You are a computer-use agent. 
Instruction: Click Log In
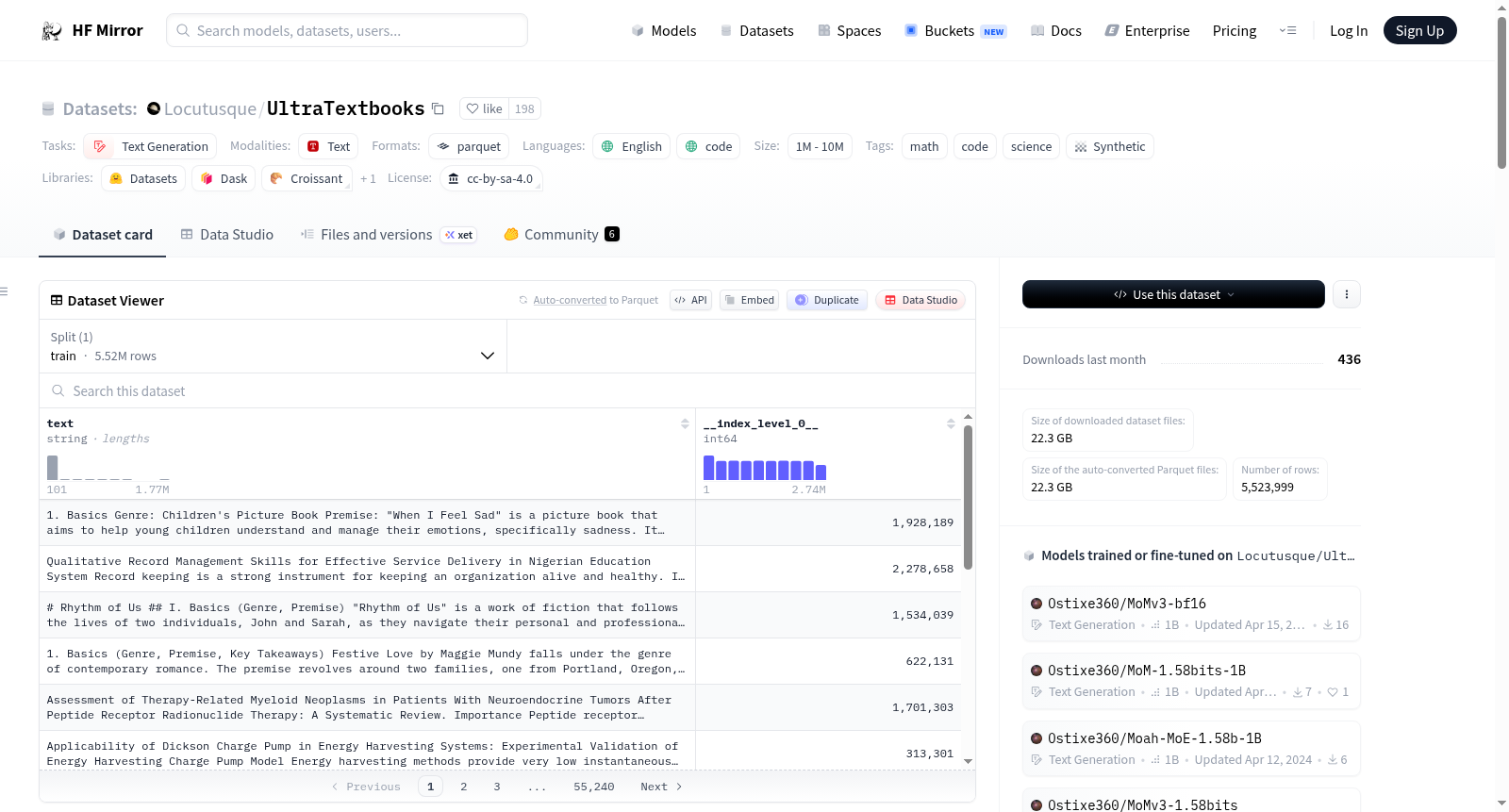1348,31
